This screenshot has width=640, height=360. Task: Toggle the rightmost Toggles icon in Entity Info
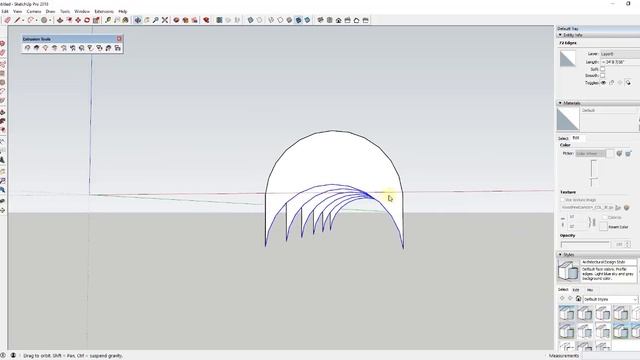628,82
